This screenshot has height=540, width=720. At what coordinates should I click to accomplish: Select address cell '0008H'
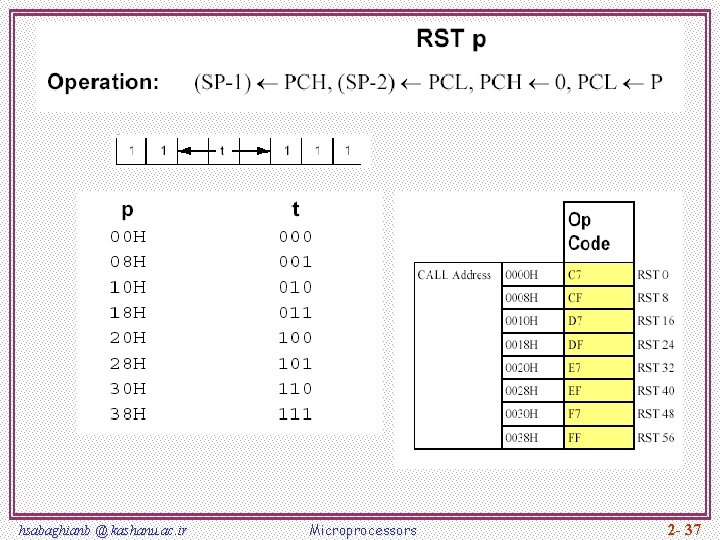[533, 298]
